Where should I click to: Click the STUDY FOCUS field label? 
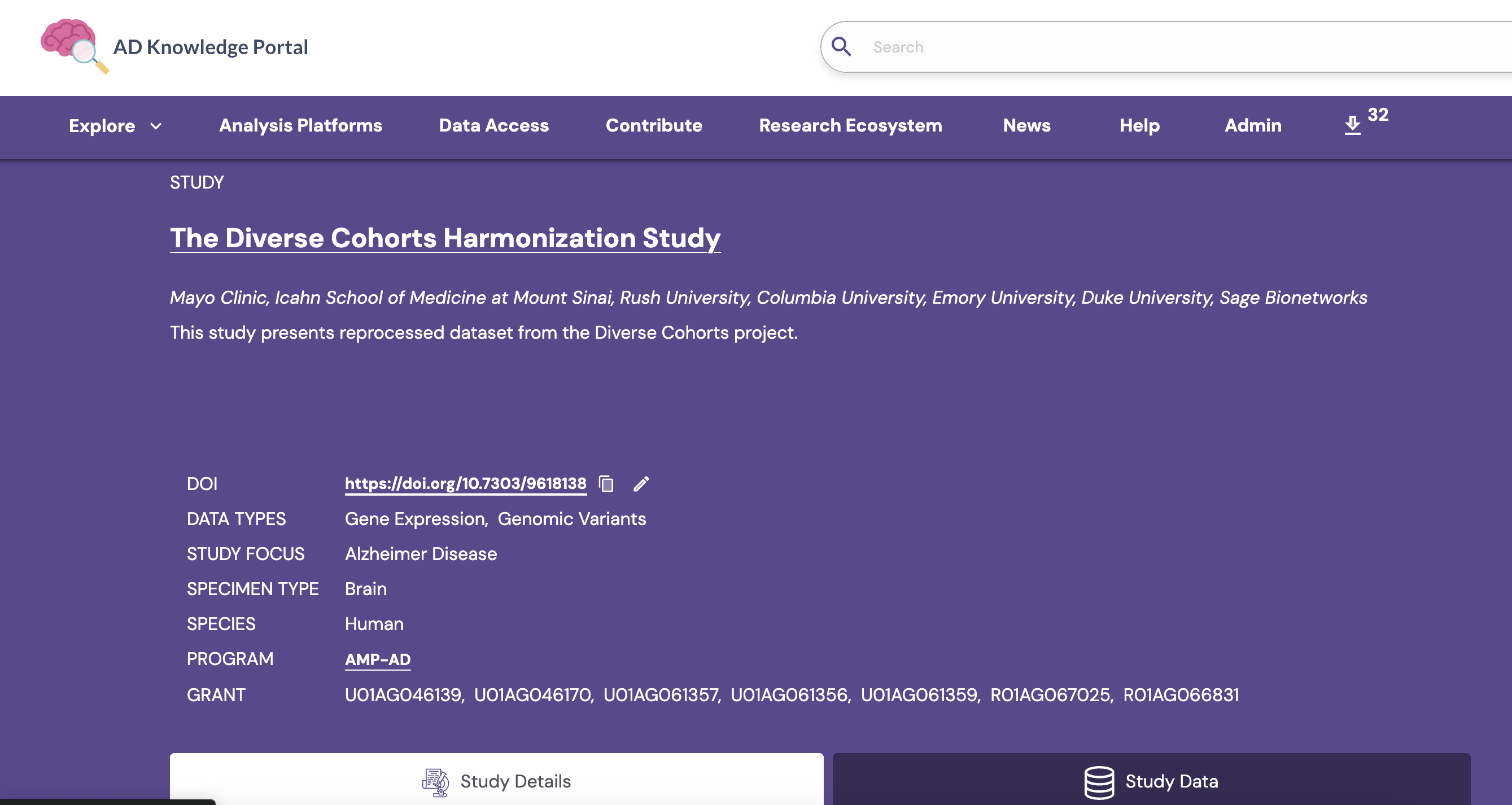tap(246, 554)
